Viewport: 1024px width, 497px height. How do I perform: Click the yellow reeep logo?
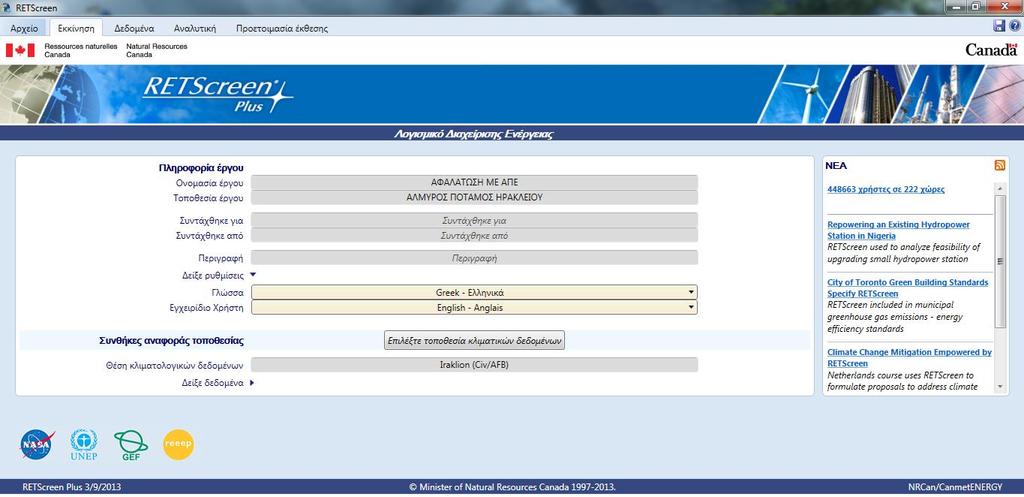point(178,445)
